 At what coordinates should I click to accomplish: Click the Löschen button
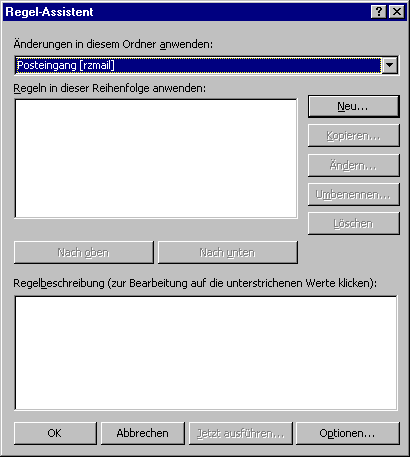click(354, 223)
